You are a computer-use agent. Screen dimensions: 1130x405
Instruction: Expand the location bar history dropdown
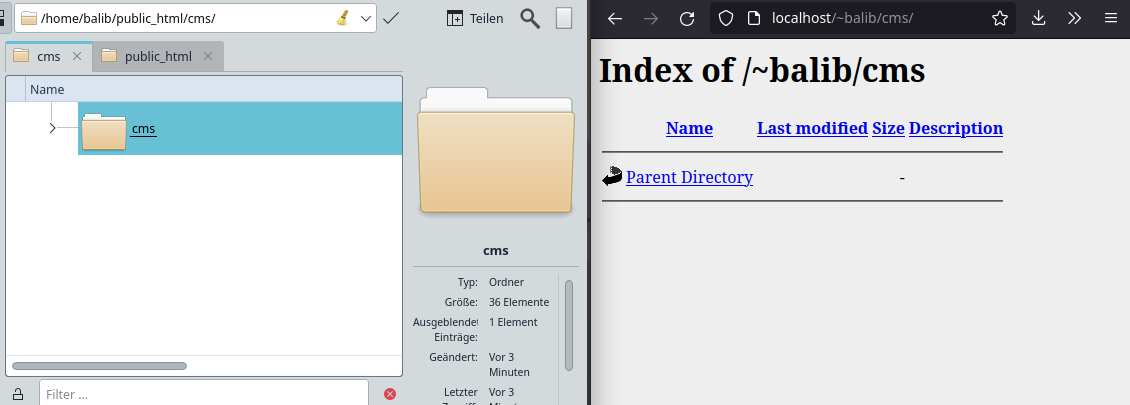(365, 18)
